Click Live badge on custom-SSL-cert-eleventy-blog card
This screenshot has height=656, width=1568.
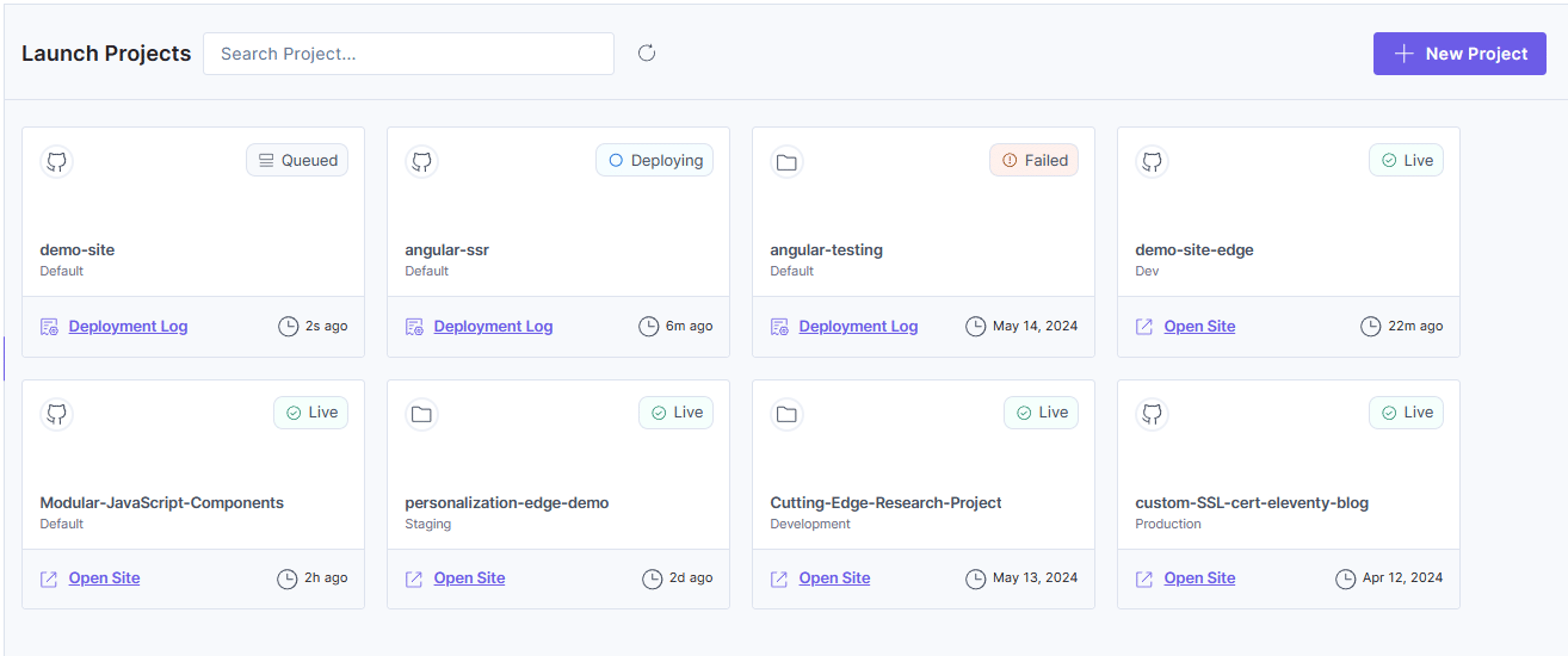click(x=1406, y=413)
